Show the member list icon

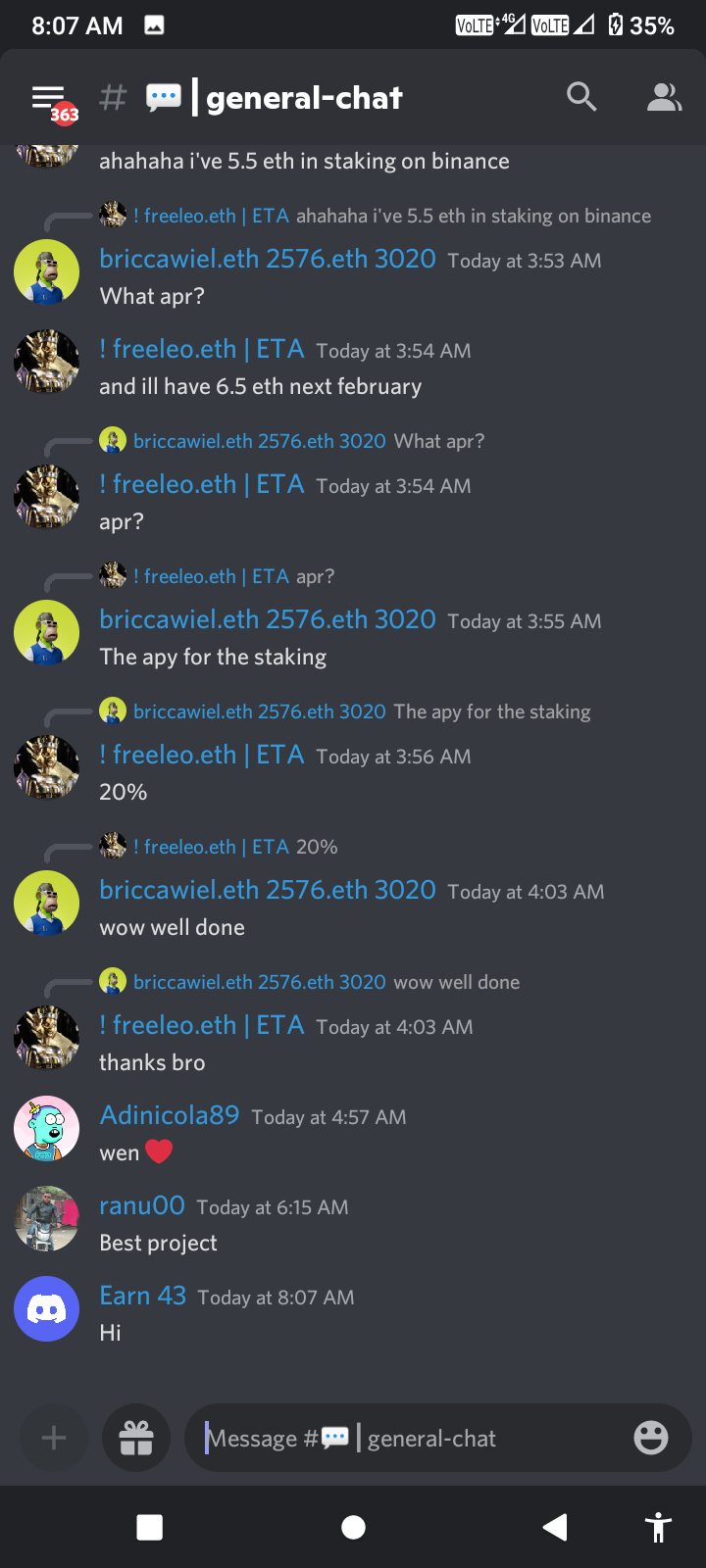click(664, 97)
